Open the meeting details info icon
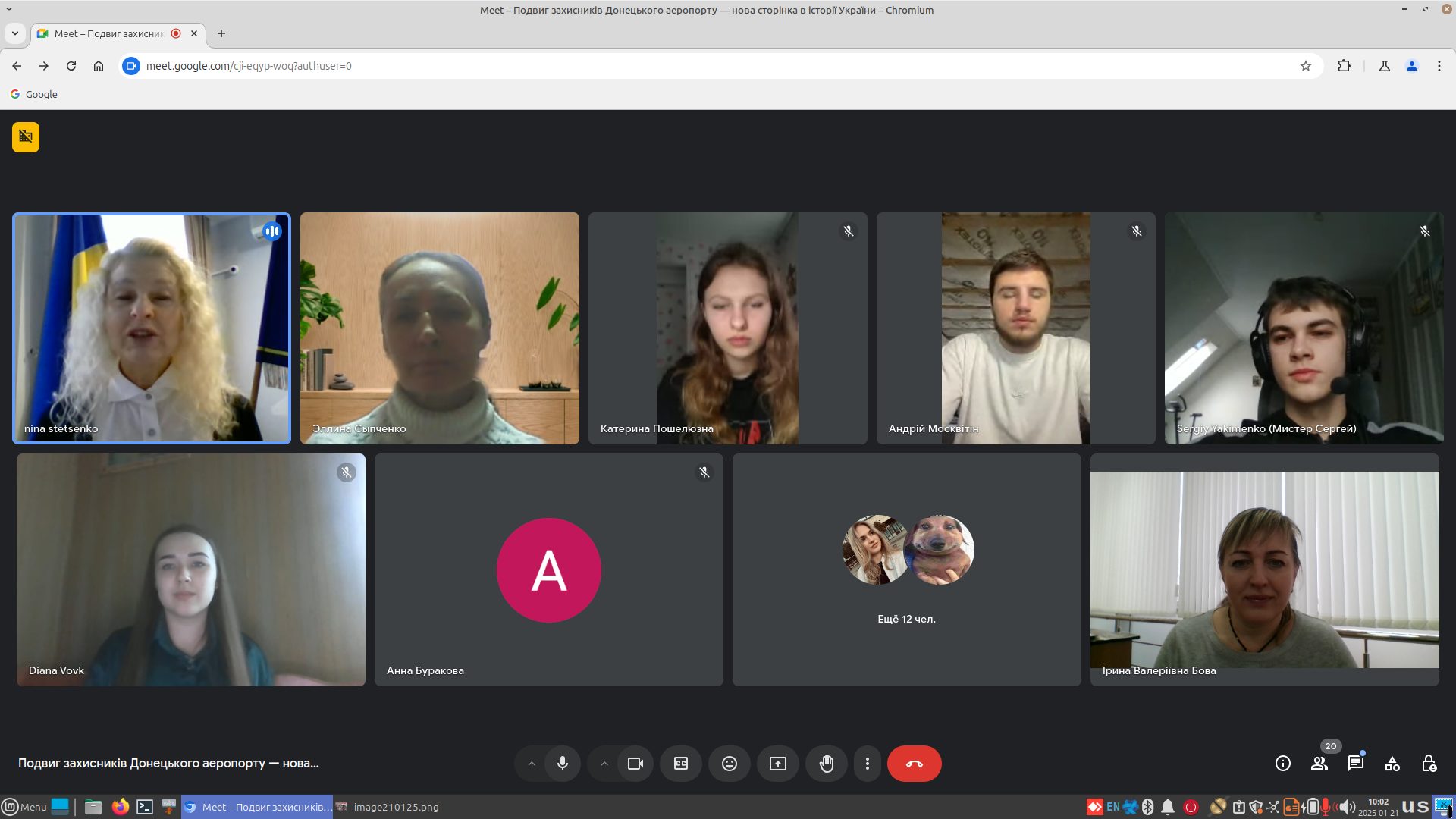The height and width of the screenshot is (819, 1456). coord(1282,764)
